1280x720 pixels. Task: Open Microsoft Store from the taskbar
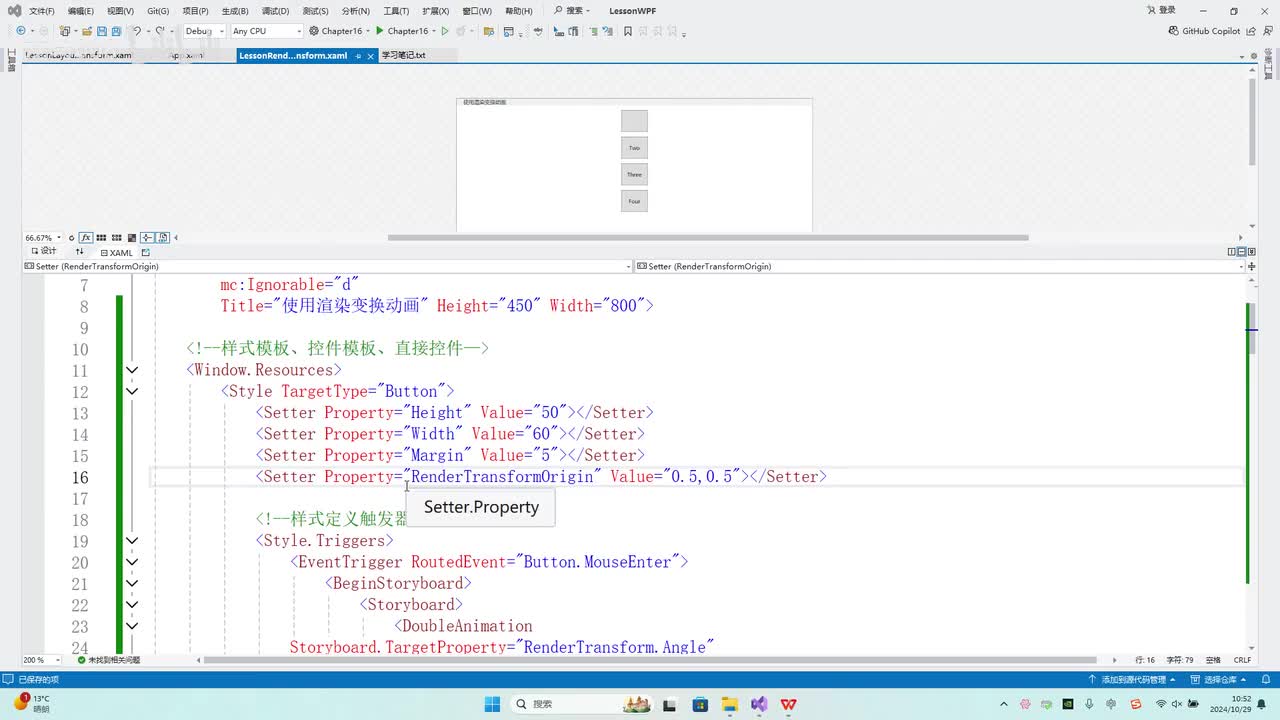tap(699, 704)
